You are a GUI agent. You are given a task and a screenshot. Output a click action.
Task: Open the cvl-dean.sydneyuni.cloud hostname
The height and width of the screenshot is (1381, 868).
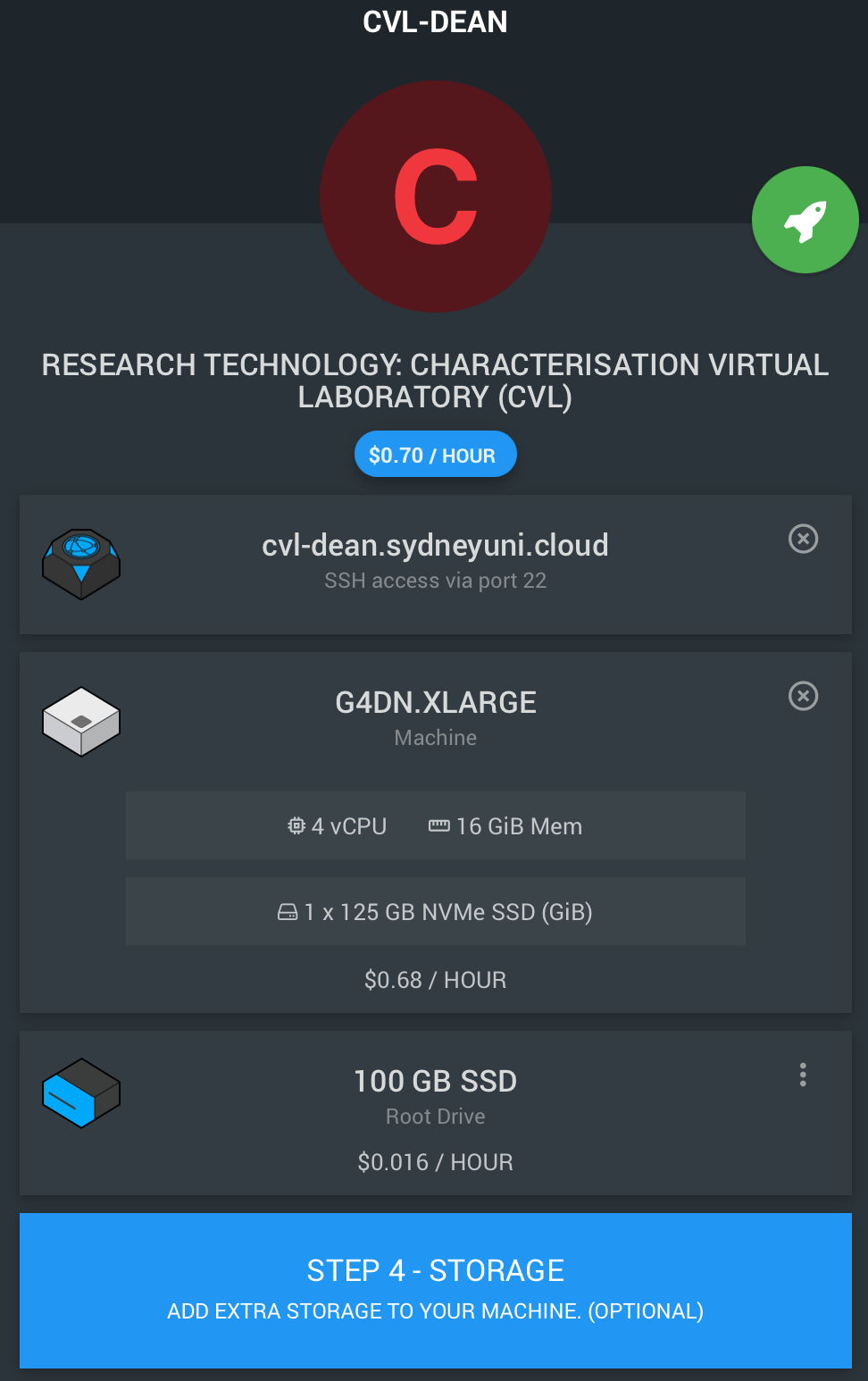[x=436, y=545]
